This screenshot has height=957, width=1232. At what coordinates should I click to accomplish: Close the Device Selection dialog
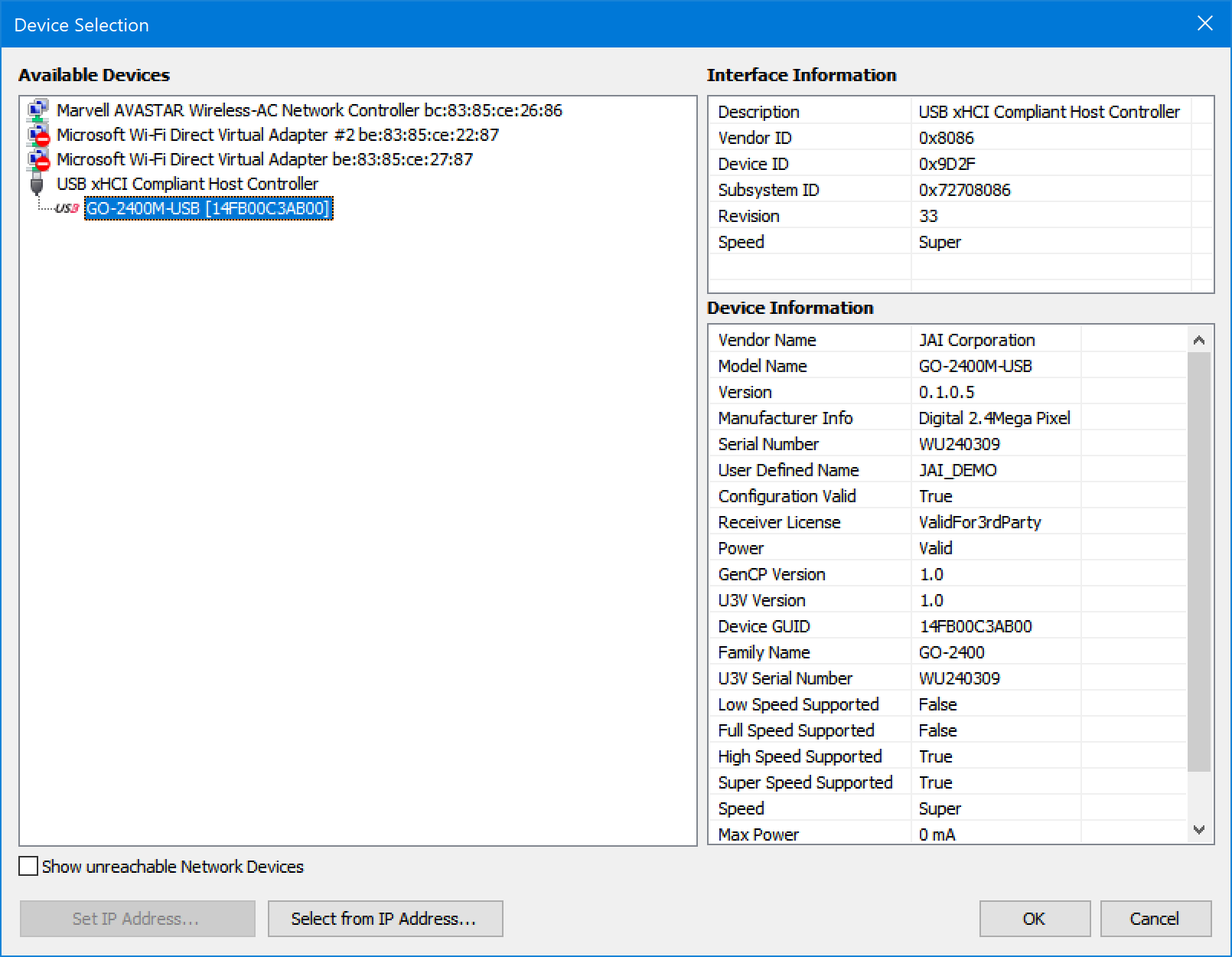[1205, 23]
